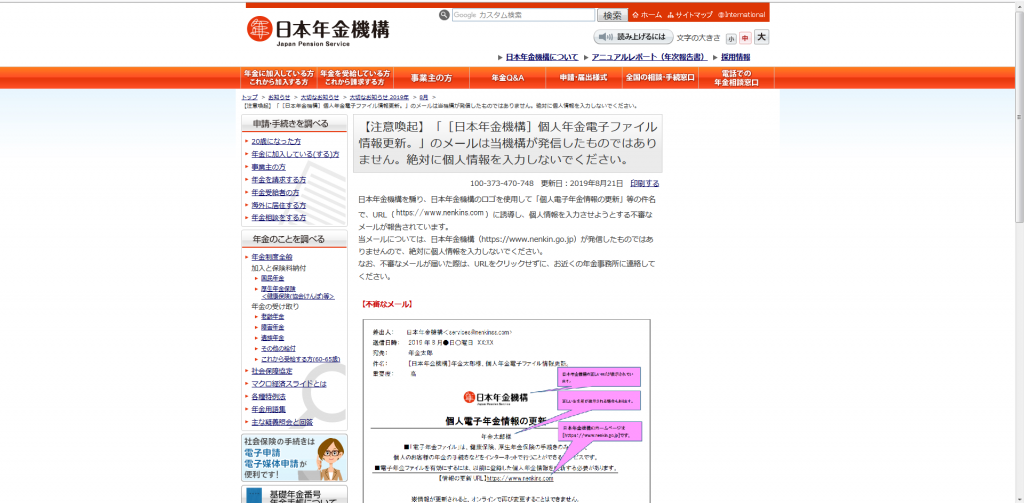The width and height of the screenshot is (1024, 503).
Task: Click the 電子申請 banner with woman illustration
Action: [295, 457]
